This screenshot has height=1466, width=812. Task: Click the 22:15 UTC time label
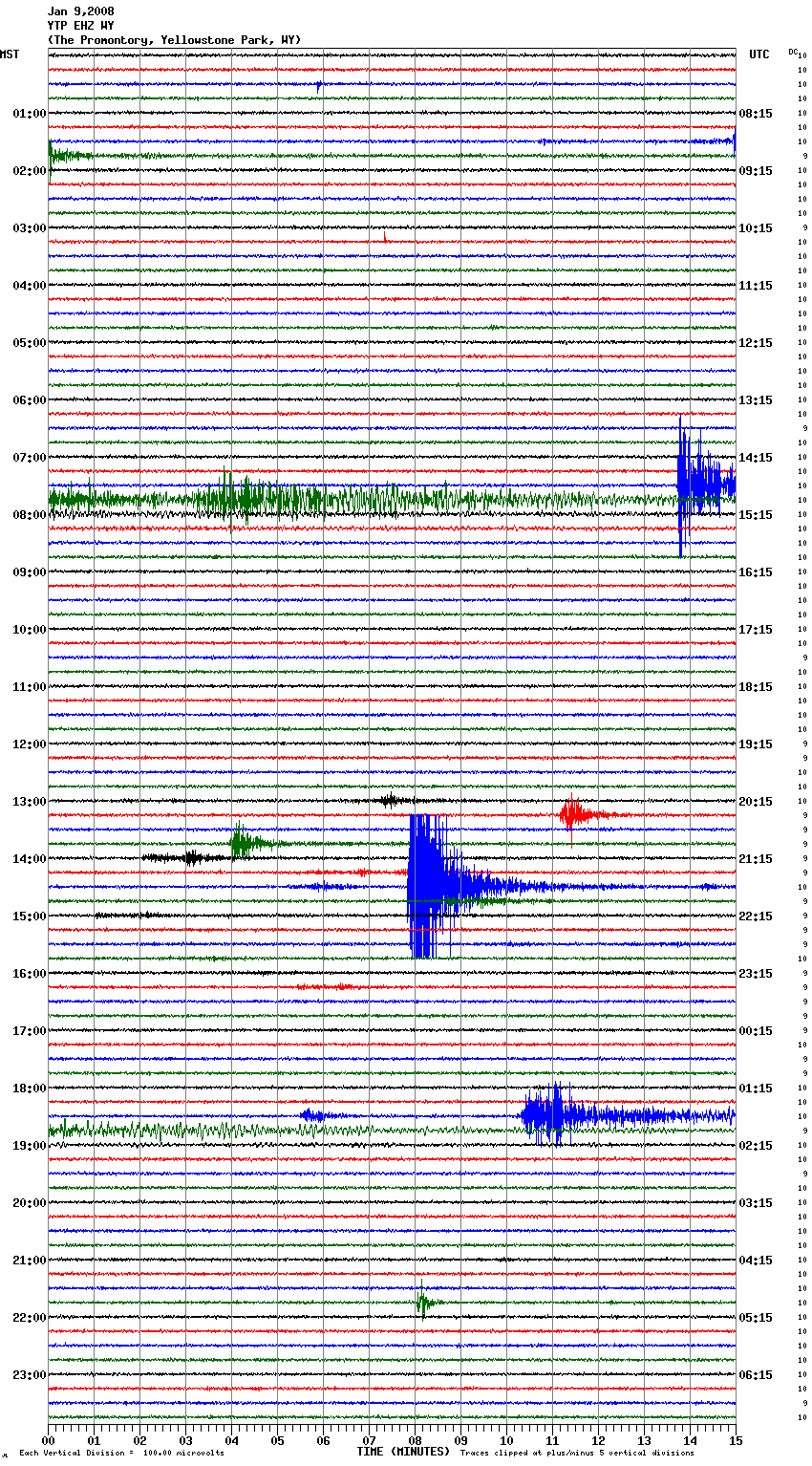[756, 916]
